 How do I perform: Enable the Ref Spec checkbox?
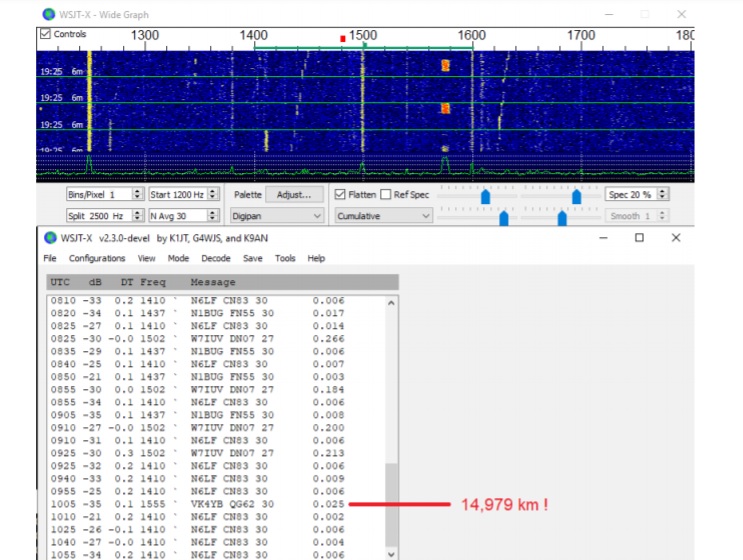point(386,194)
